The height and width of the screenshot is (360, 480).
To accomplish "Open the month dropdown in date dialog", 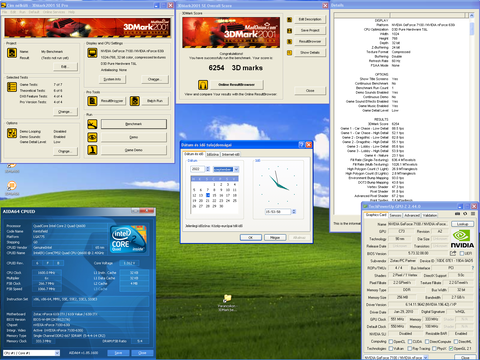I will [236, 169].
